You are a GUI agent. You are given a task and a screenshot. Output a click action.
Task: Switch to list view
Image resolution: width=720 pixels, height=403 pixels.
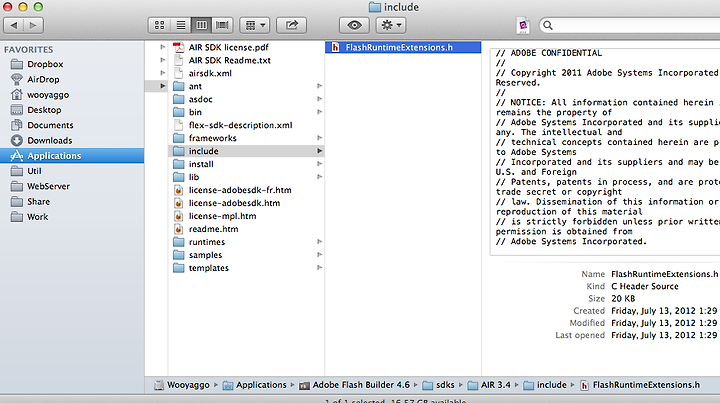181,25
